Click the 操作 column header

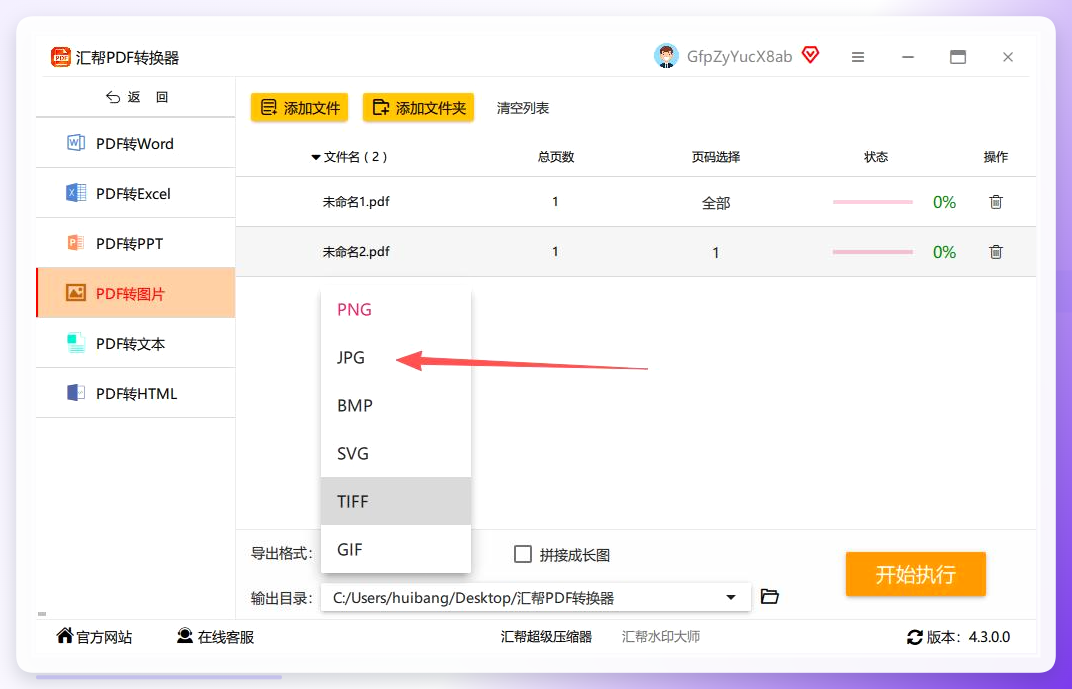click(995, 157)
